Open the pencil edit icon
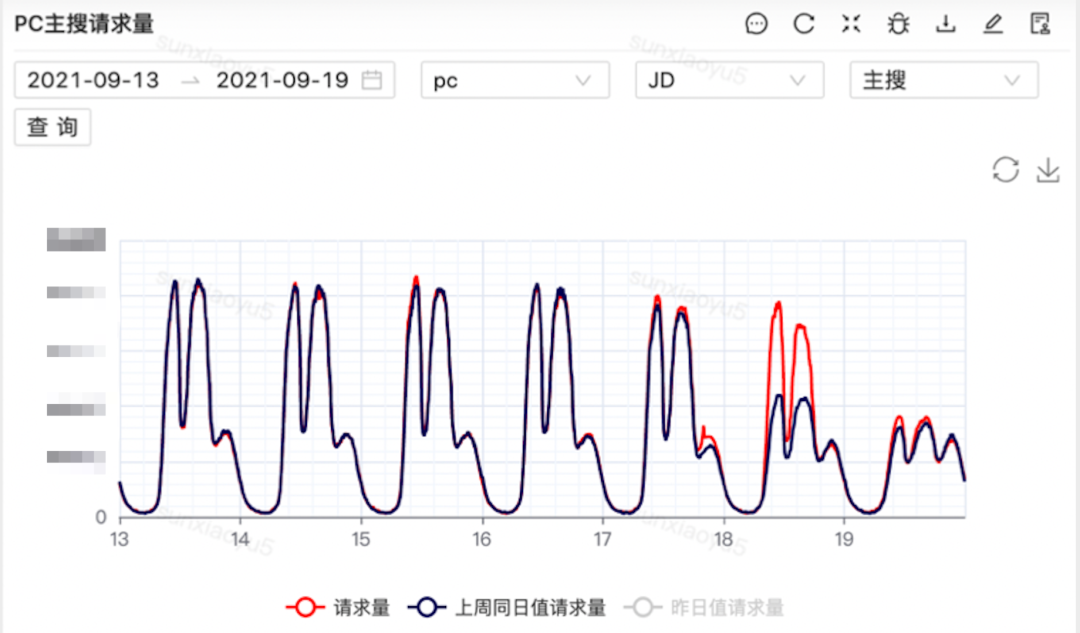Image resolution: width=1080 pixels, height=633 pixels. [x=993, y=24]
